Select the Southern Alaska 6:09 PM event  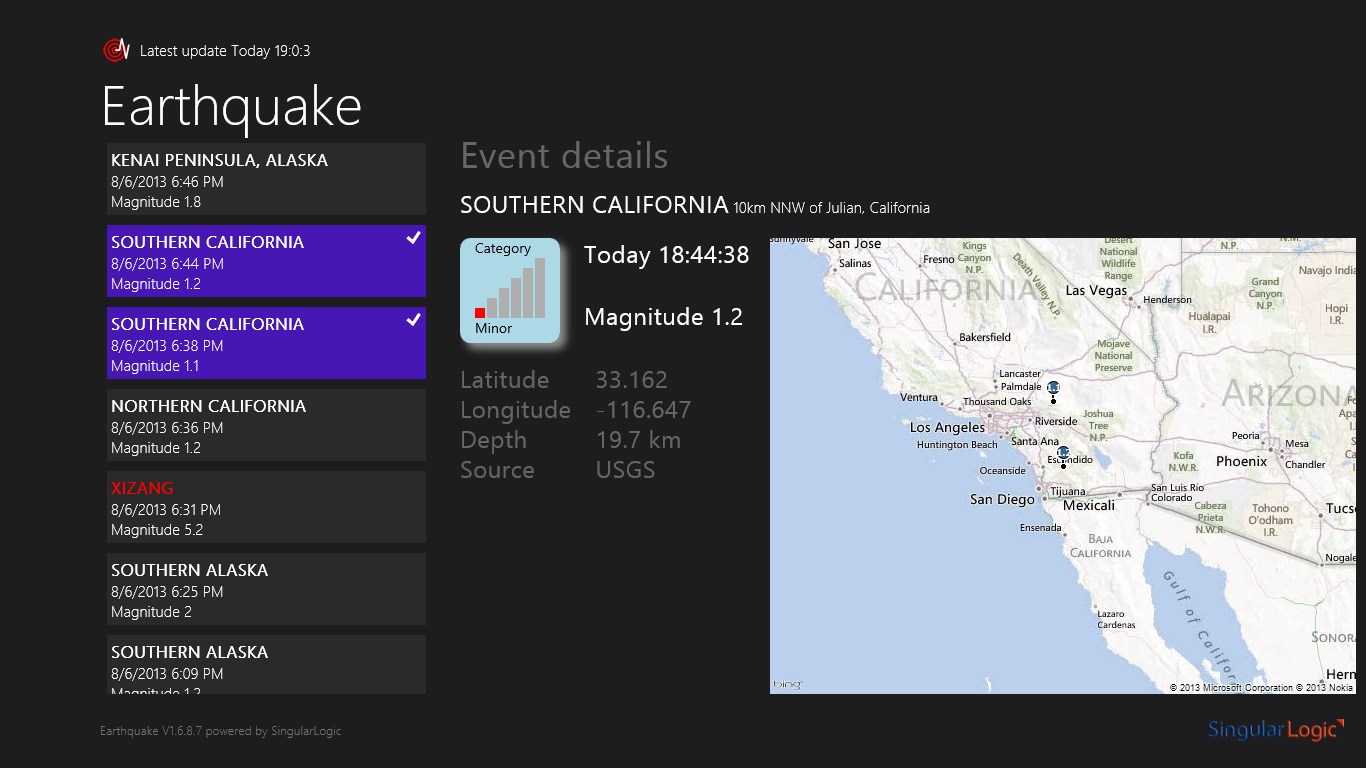click(266, 665)
